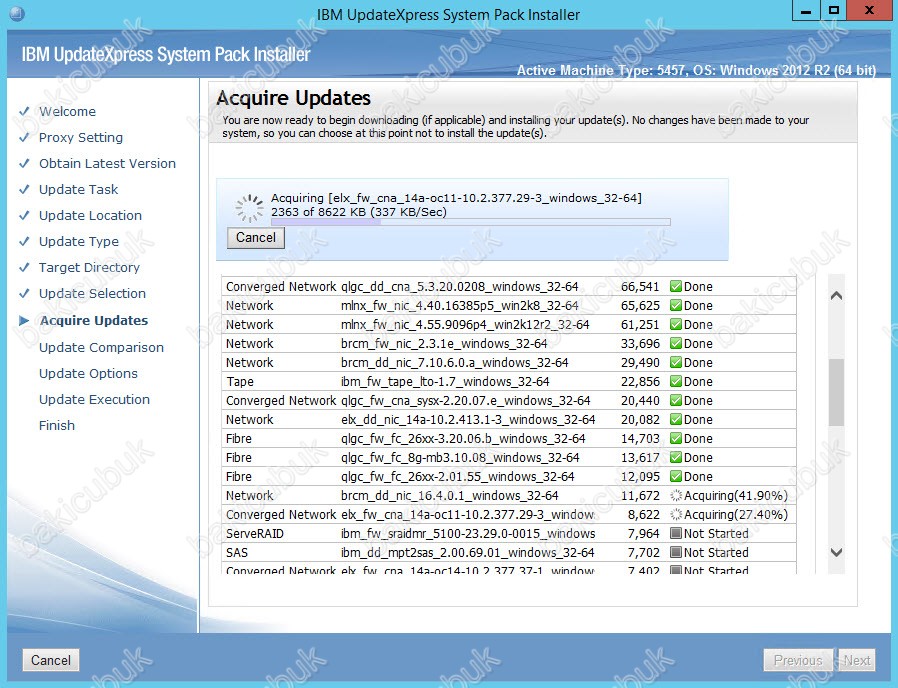Click the Active Machine Type info text
The height and width of the screenshot is (688, 898).
pyautogui.click(x=696, y=70)
